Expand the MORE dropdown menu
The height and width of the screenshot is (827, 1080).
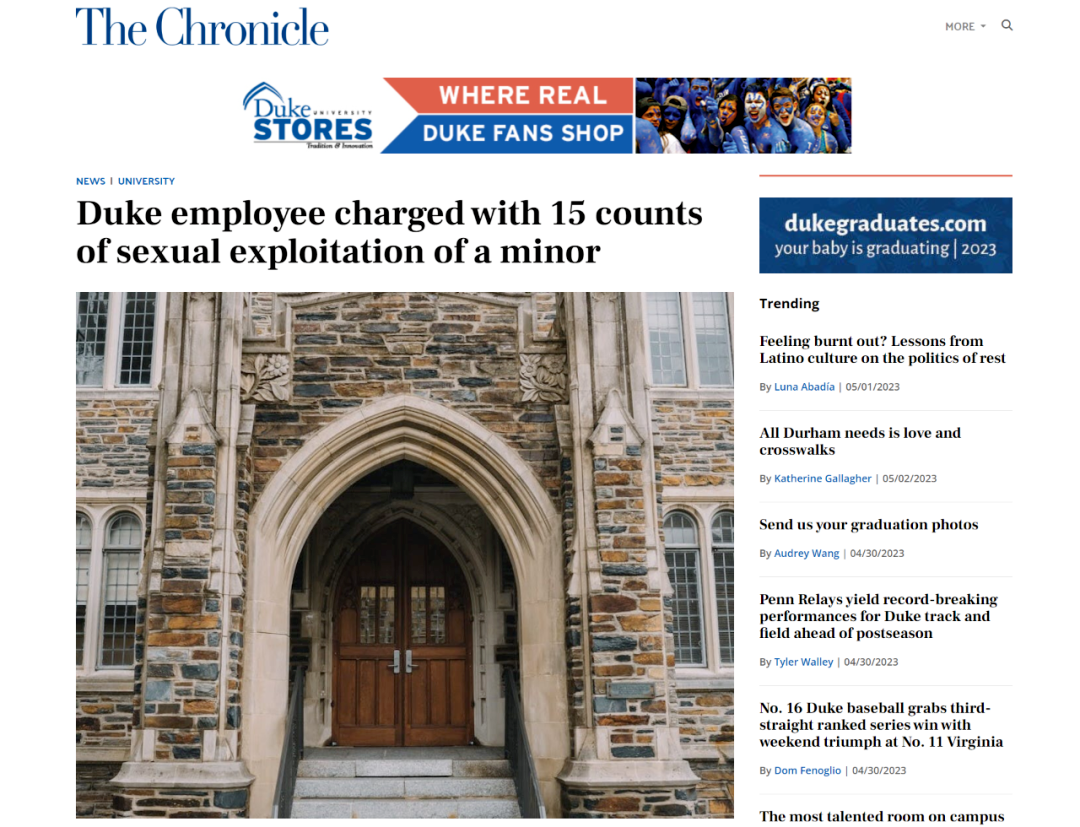(965, 26)
